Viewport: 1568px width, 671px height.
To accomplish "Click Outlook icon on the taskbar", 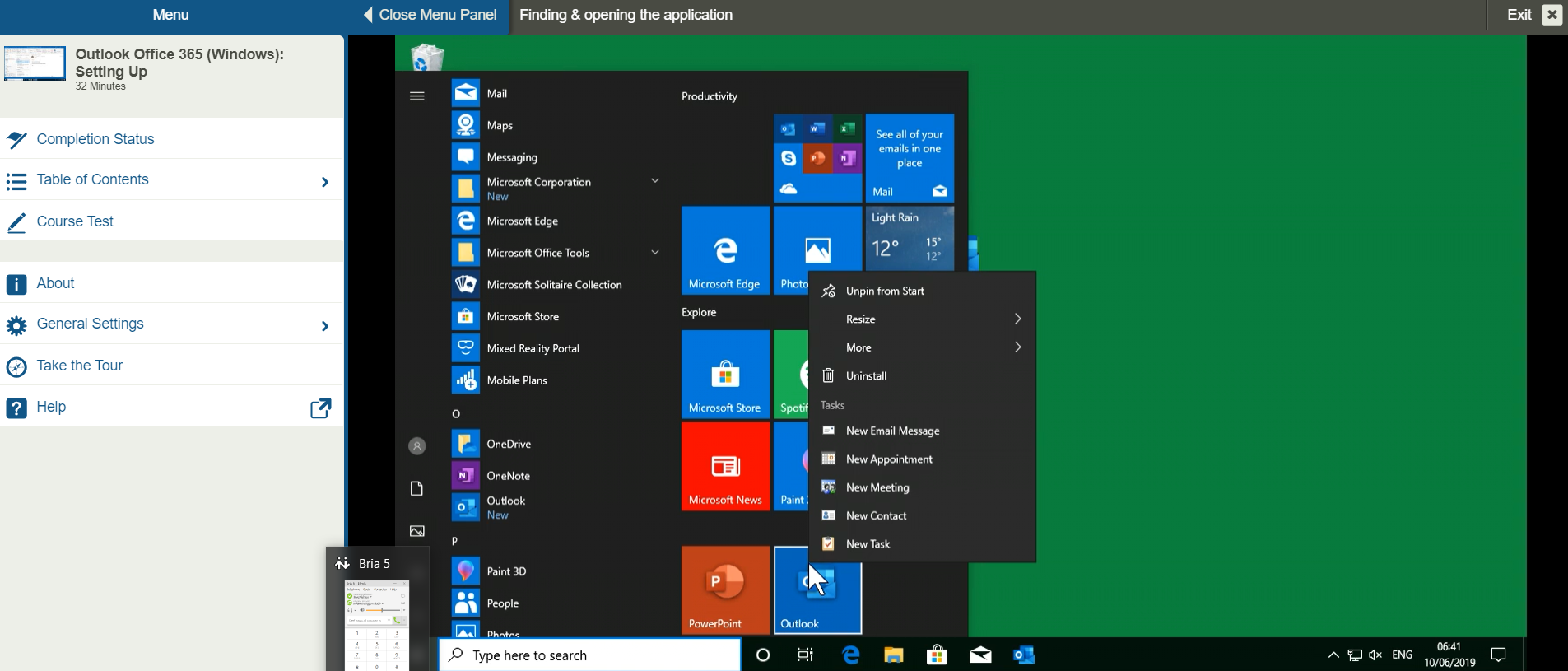I will (x=1023, y=655).
